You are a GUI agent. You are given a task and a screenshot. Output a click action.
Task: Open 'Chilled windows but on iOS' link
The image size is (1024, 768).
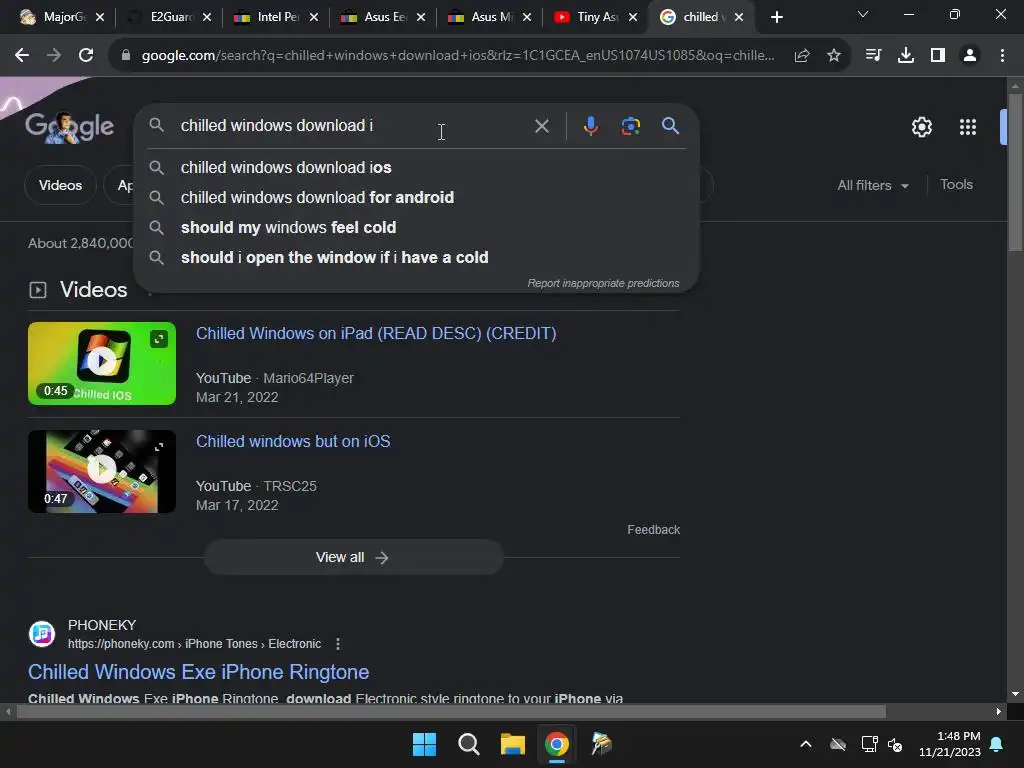point(293,441)
